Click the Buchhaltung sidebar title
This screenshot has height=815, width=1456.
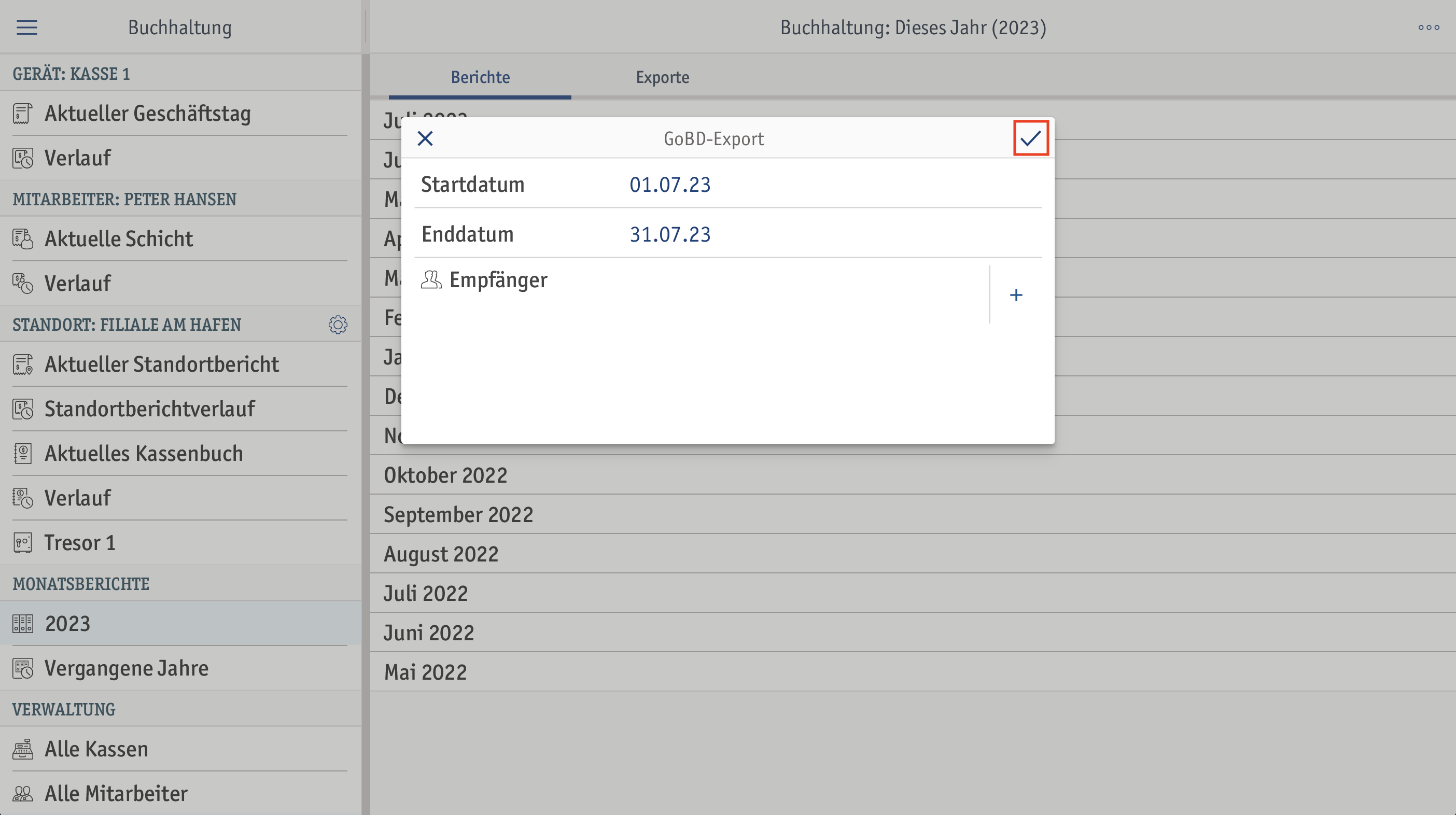(x=180, y=27)
